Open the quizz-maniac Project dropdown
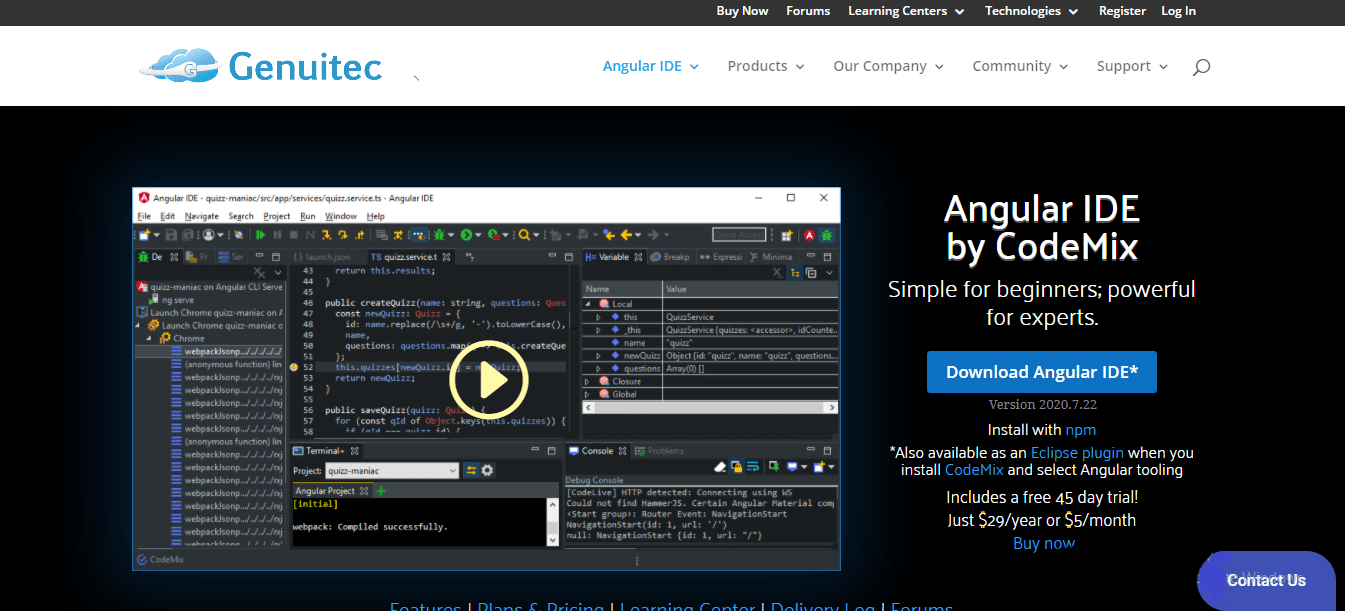 (390, 470)
